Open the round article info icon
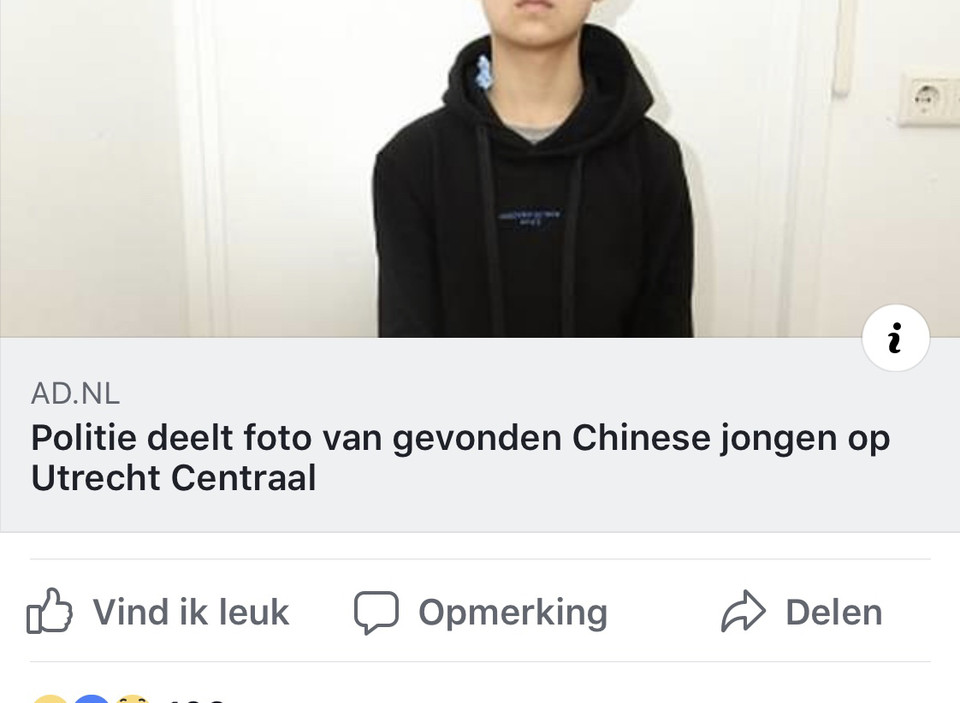The image size is (960, 703). coord(896,337)
